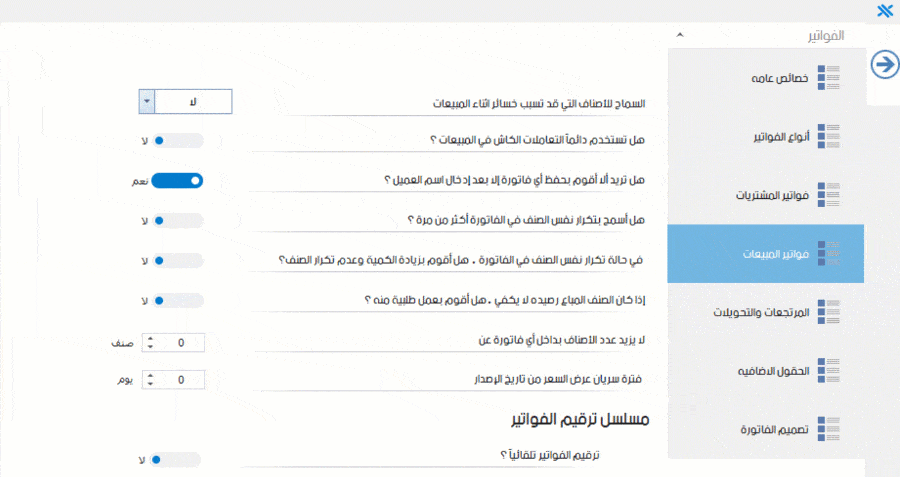900x477 pixels.
Task: Click the label السماح للاصناف التي قد تسبب خسائر
Action: click(539, 104)
